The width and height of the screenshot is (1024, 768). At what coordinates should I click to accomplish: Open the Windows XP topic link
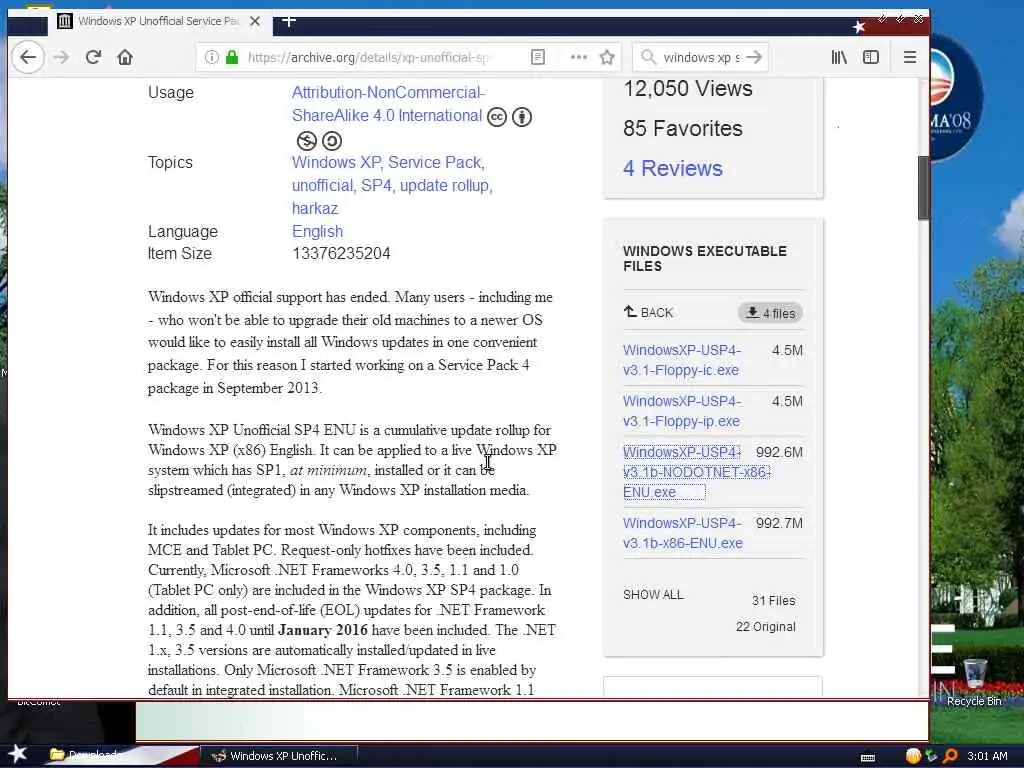(337, 162)
